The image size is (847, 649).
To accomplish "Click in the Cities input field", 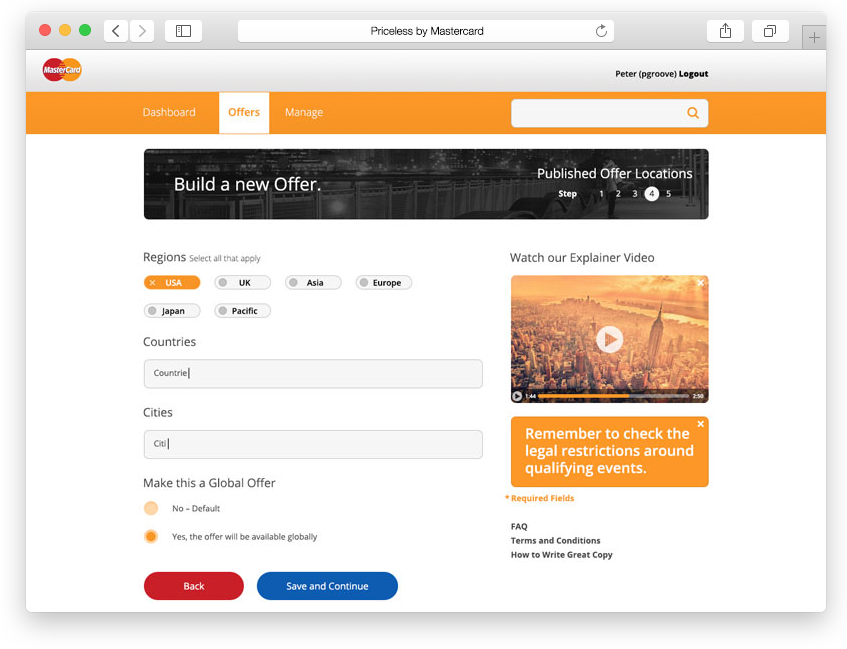I will point(313,444).
